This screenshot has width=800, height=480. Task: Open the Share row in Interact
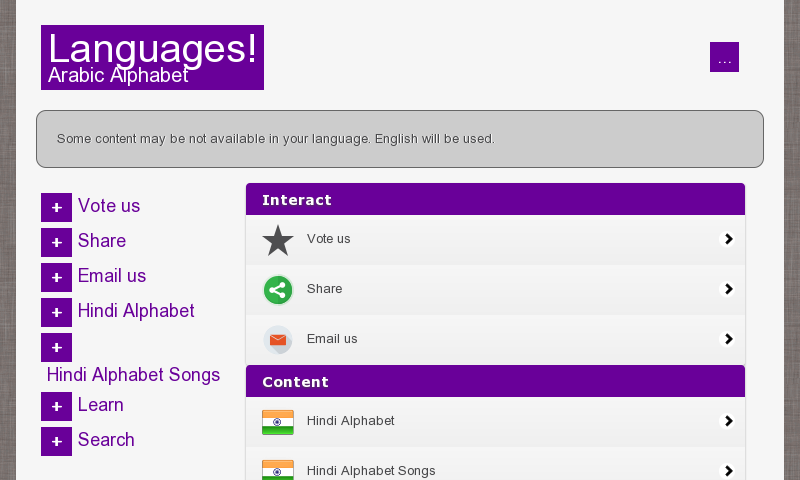click(495, 289)
